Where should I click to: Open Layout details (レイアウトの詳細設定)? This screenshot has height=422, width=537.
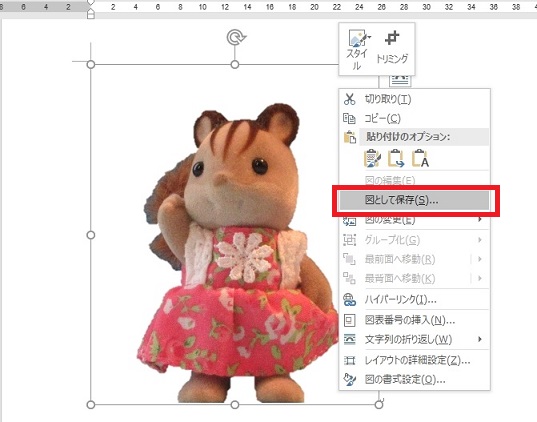(415, 360)
